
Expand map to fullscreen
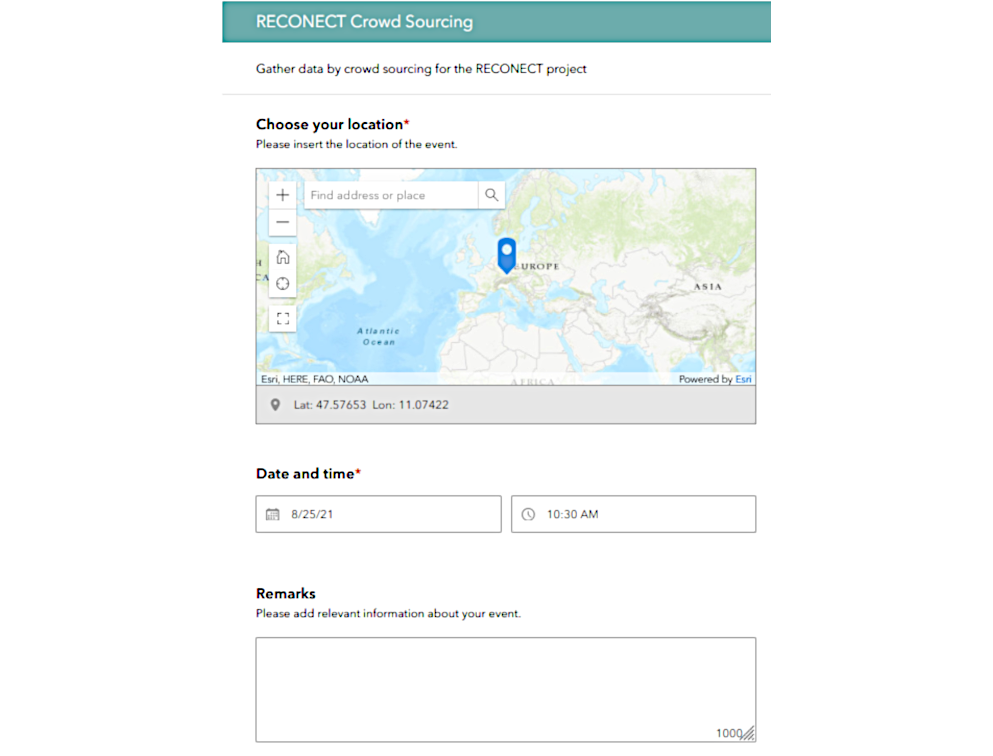(x=282, y=318)
